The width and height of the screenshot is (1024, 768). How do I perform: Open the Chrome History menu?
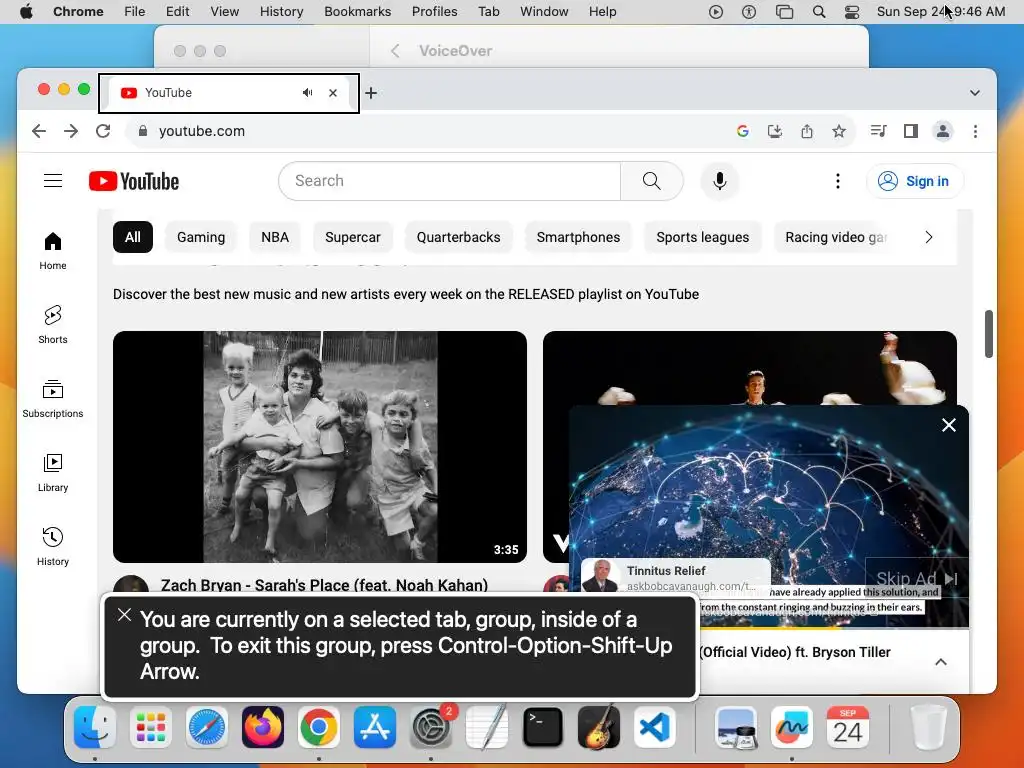(x=281, y=12)
